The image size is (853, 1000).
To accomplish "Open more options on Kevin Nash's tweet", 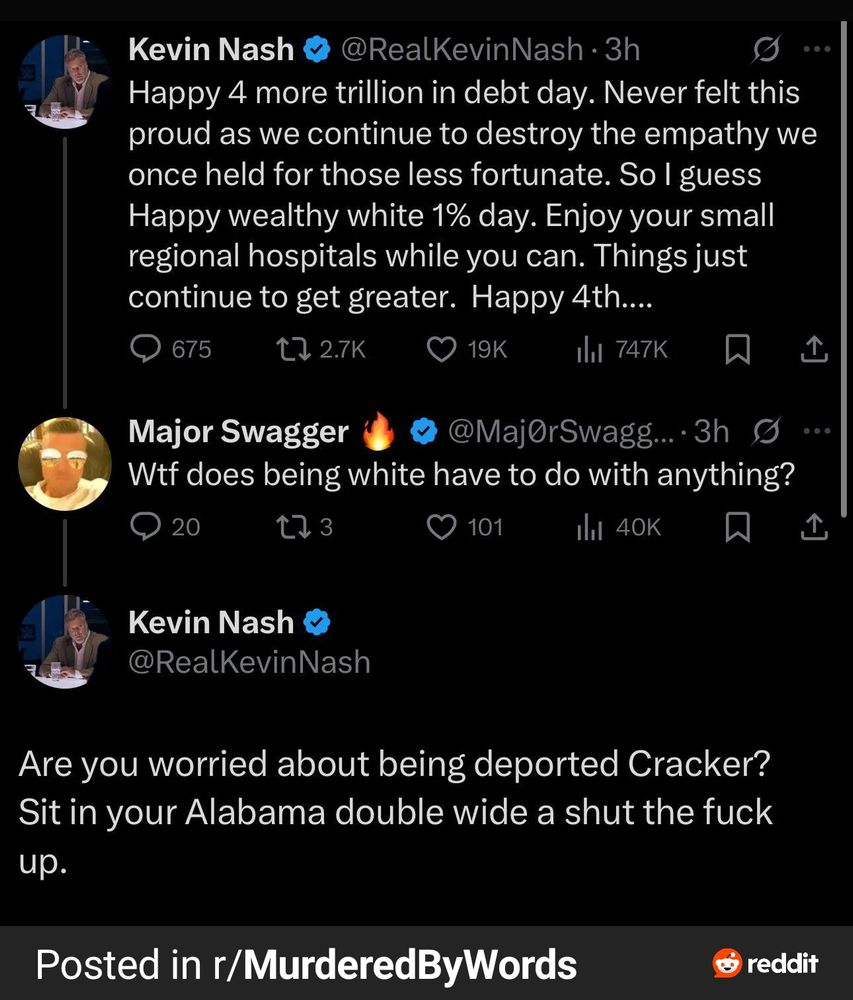I will click(x=818, y=49).
